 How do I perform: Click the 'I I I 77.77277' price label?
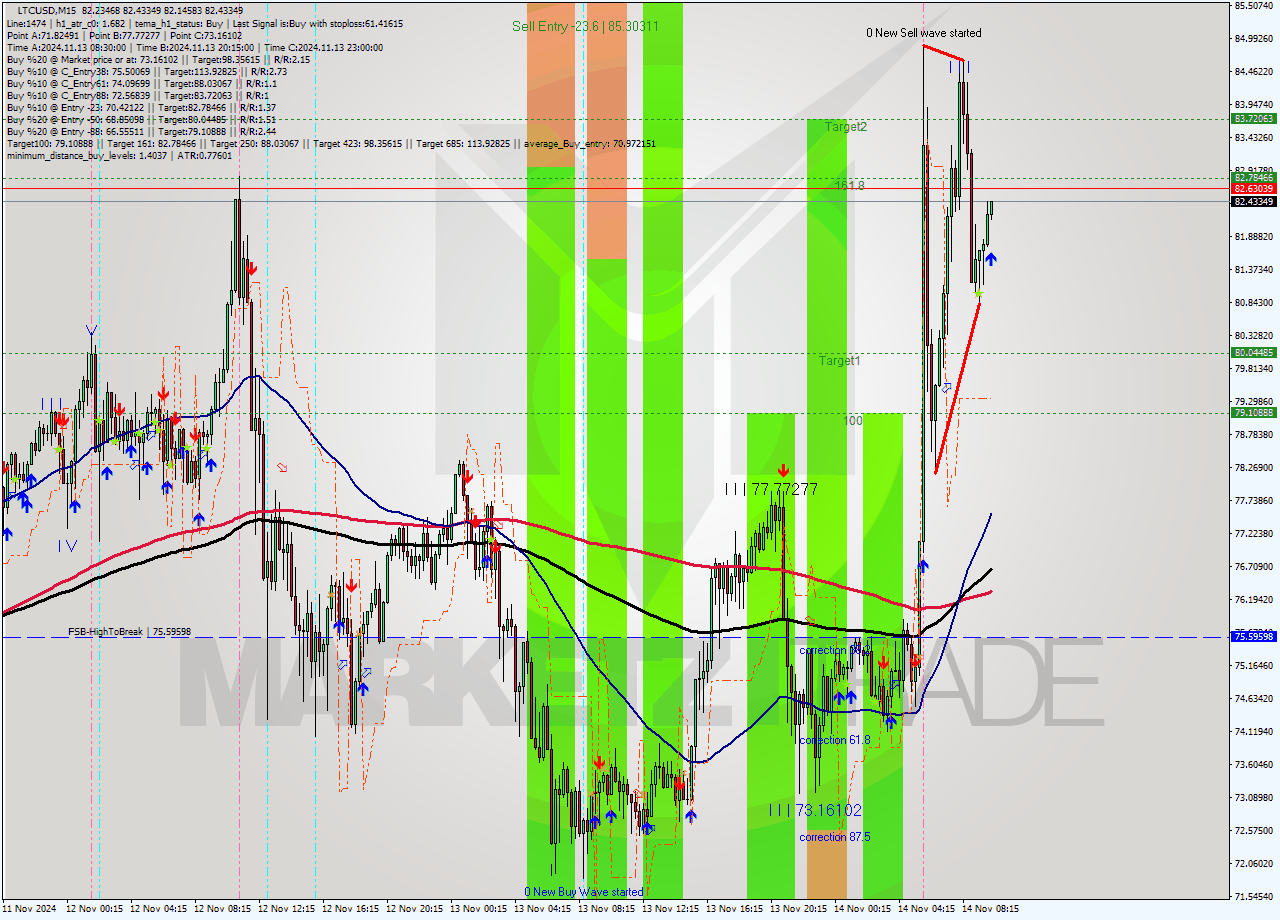[x=772, y=489]
